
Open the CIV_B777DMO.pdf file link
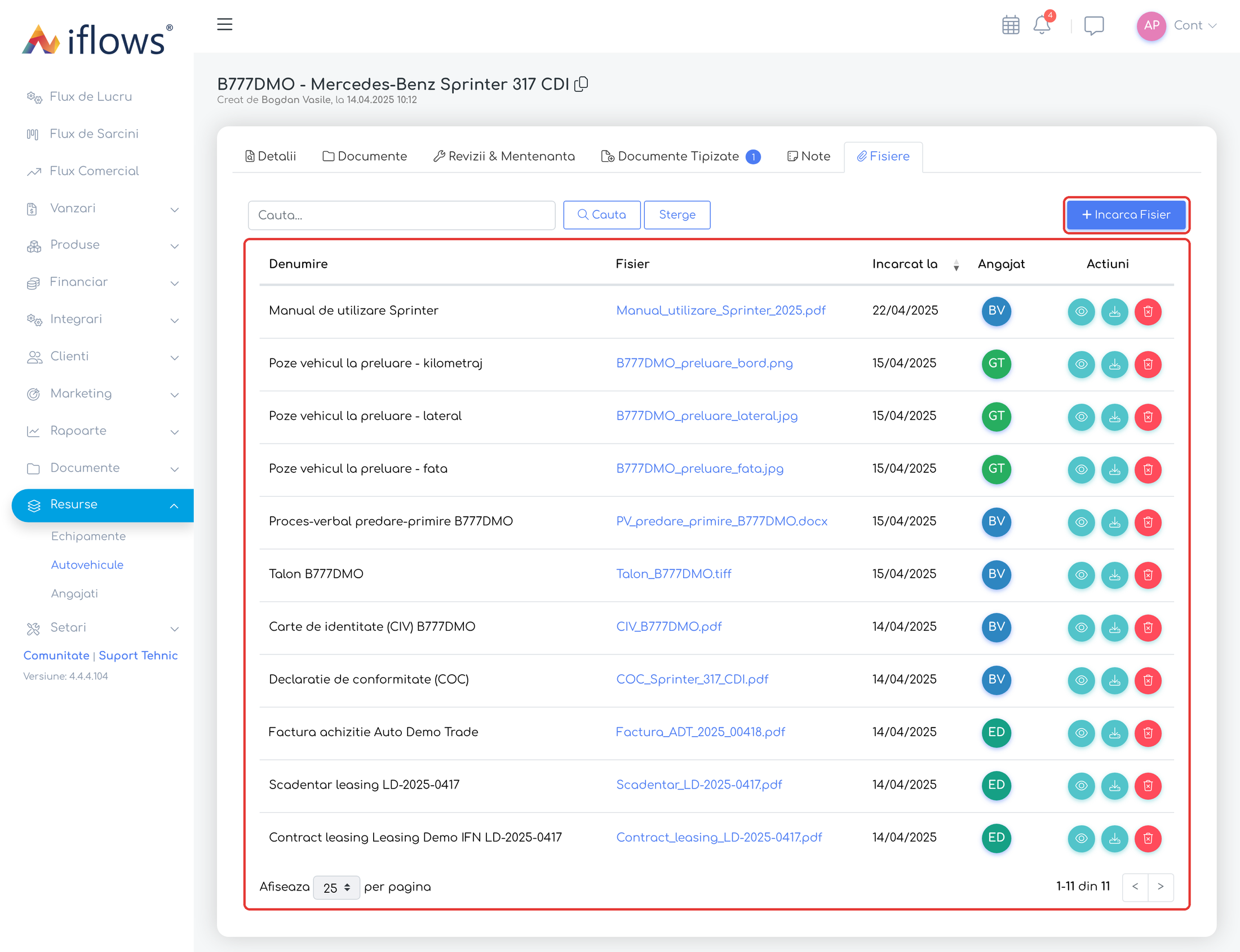click(668, 627)
